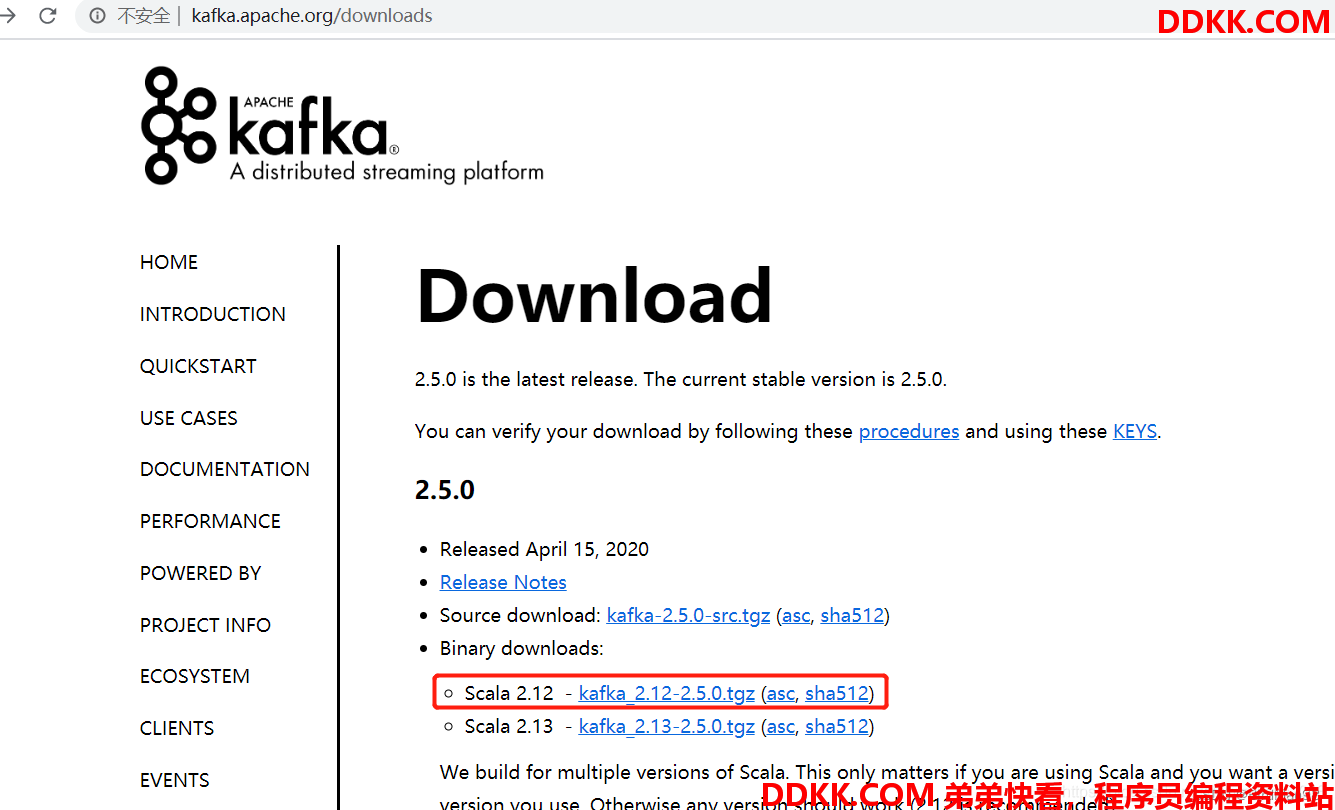
Task: Go to ECOSYSTEM in the sidebar
Action: (x=195, y=676)
